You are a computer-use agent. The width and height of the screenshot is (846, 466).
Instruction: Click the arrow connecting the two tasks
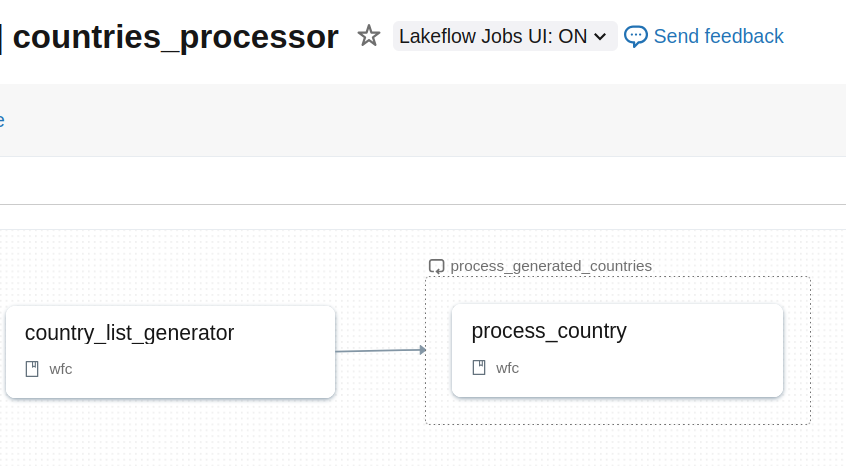click(380, 351)
